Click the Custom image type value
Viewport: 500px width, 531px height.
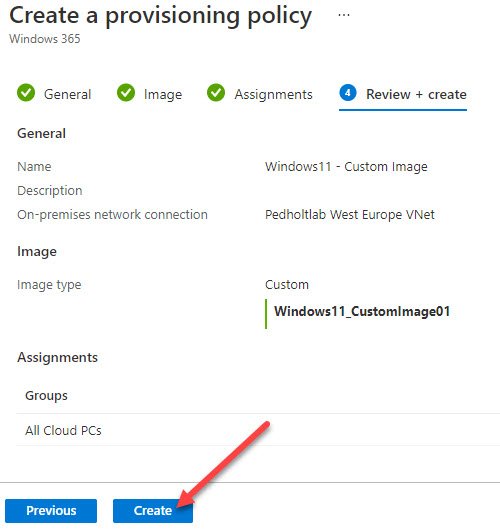click(x=287, y=284)
